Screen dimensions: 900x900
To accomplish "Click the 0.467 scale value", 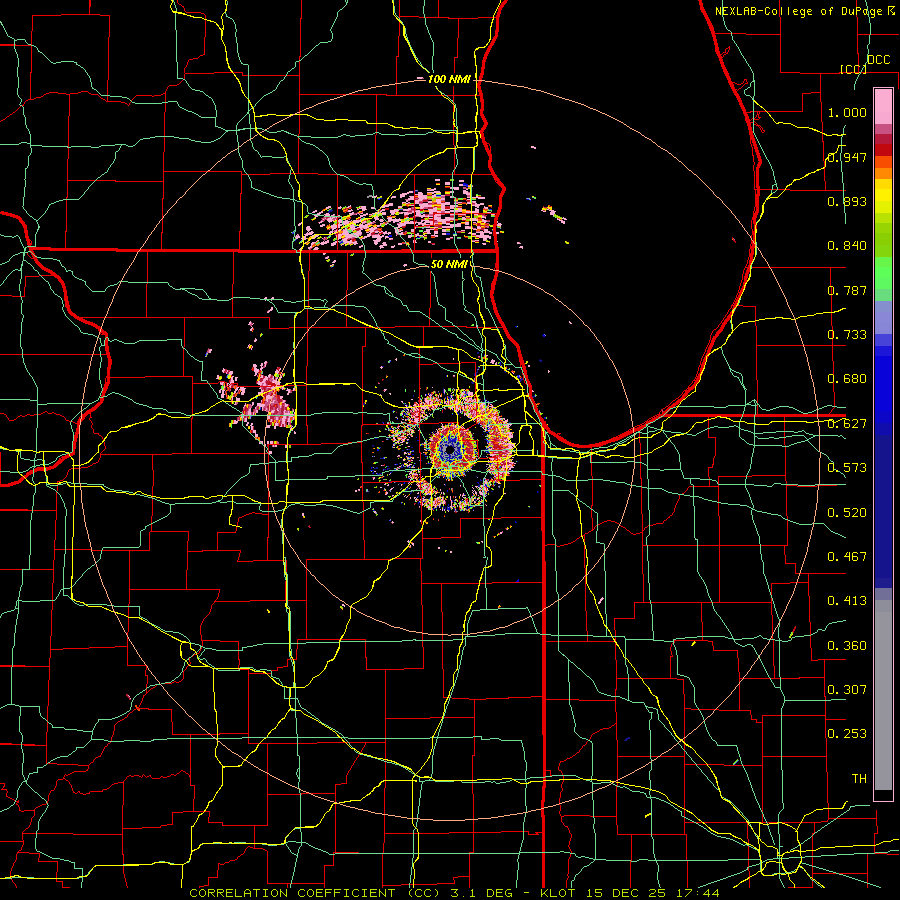I will click(847, 557).
